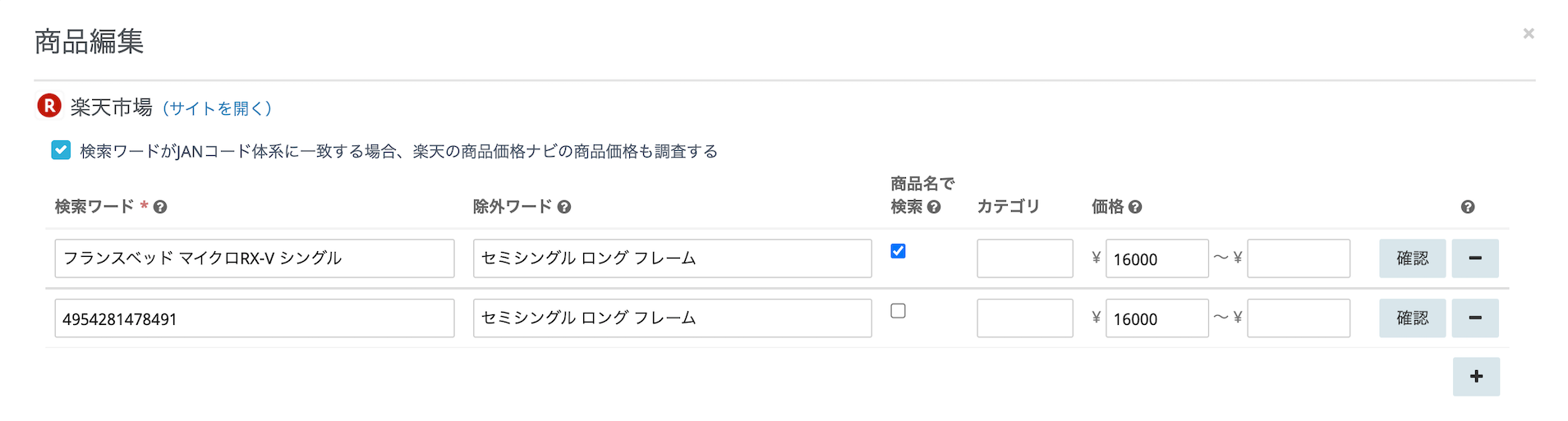Uncheck 商品名で検索 in the first row
This screenshot has height=421, width=1568.
click(898, 251)
